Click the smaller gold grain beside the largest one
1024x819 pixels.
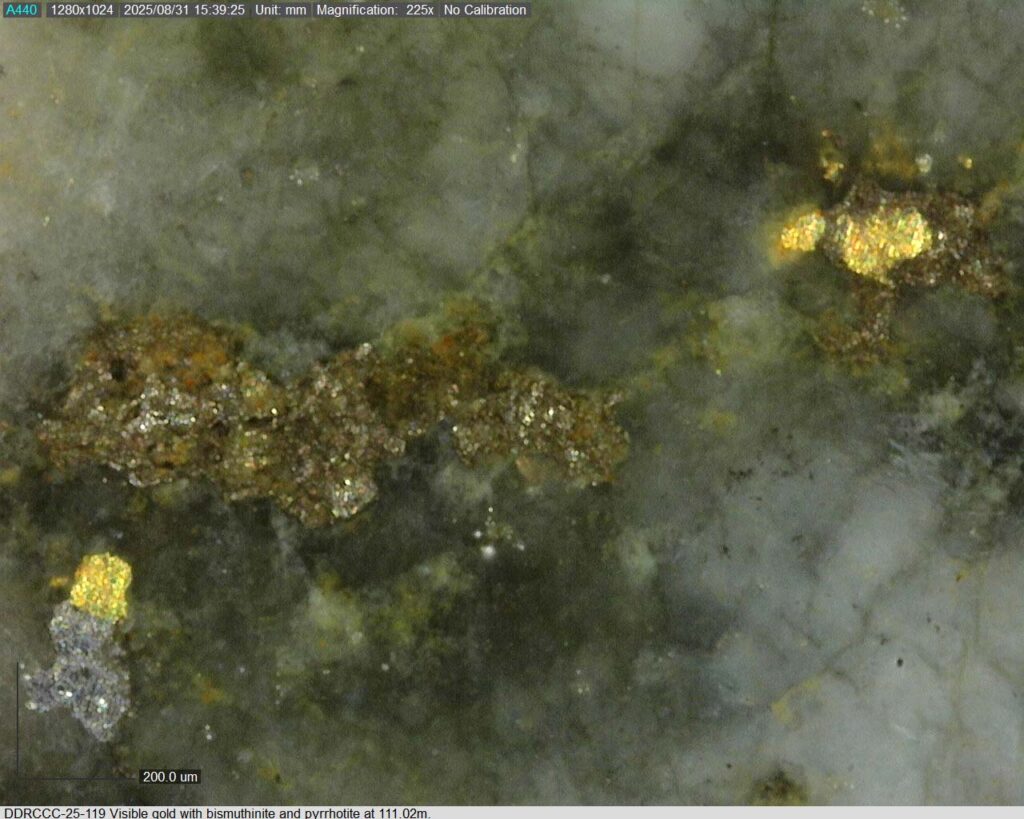point(802,232)
